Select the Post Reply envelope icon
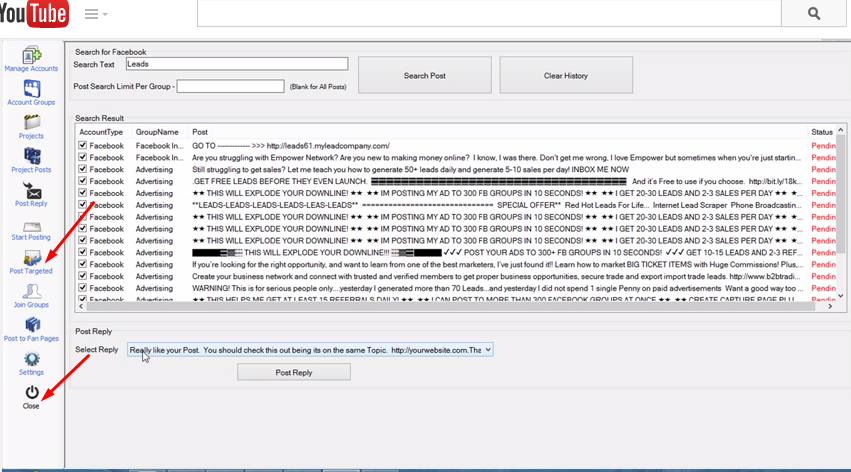The width and height of the screenshot is (851, 472). coord(31,194)
